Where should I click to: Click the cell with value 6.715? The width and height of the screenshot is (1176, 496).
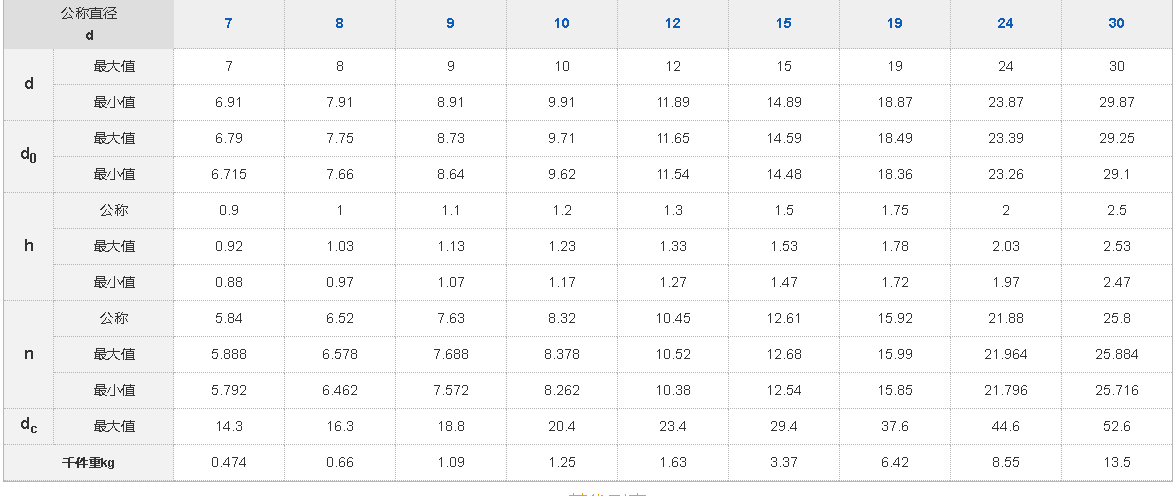tap(229, 174)
